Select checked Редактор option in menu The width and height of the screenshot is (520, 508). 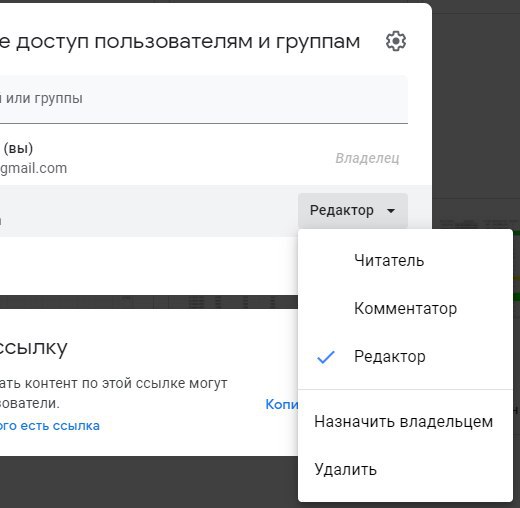(x=405, y=356)
